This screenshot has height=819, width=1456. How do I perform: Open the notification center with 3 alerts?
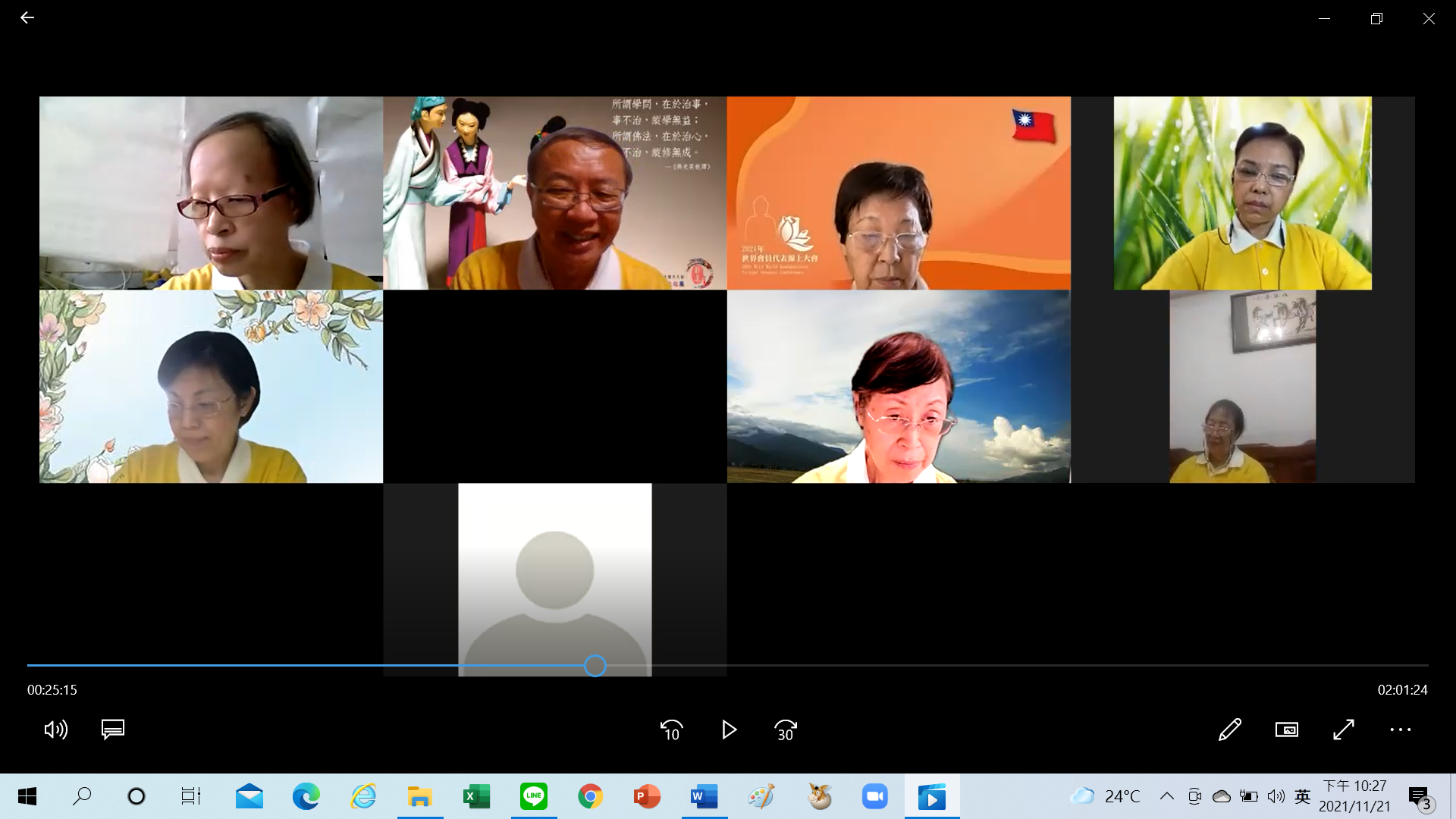(1420, 798)
